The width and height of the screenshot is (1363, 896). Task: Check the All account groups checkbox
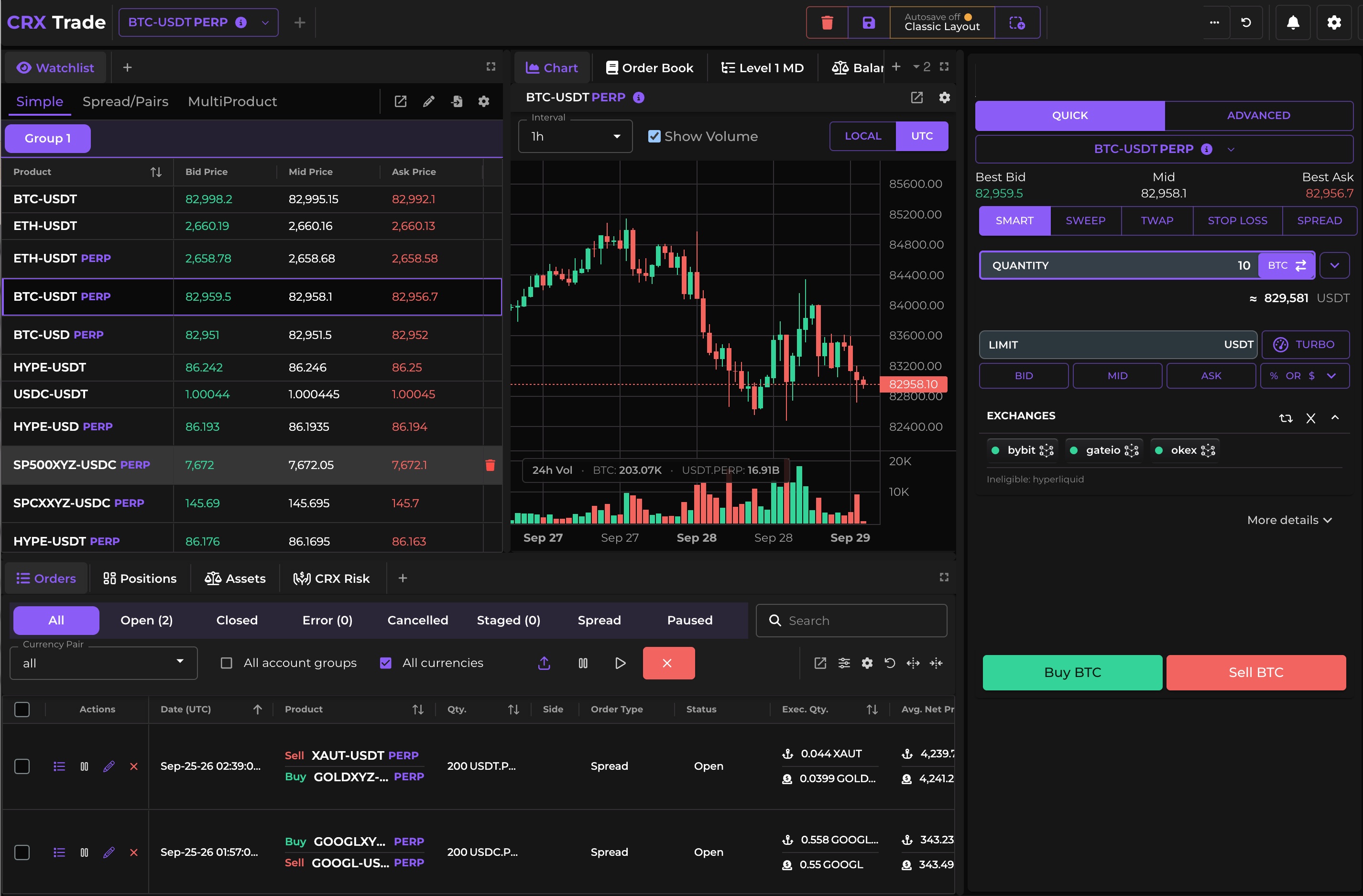226,663
